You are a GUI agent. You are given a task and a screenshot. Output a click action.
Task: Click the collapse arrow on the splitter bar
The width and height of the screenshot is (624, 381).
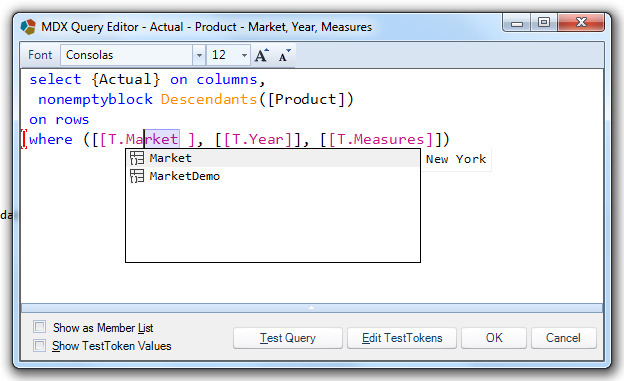(x=312, y=308)
